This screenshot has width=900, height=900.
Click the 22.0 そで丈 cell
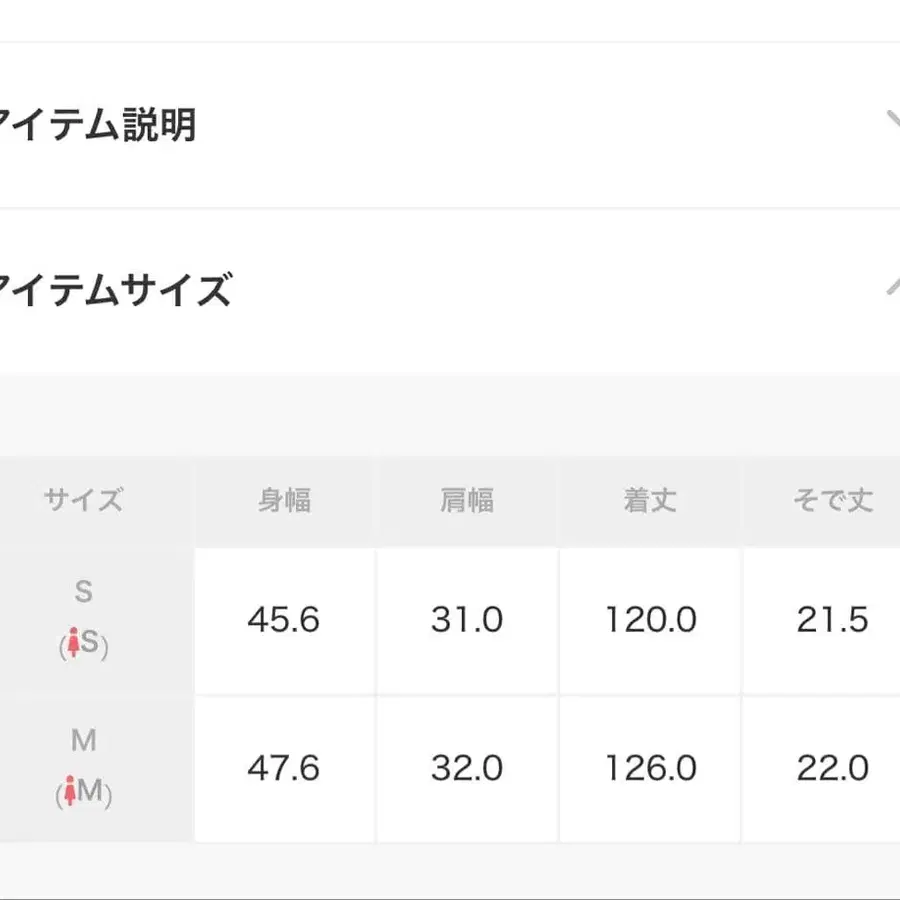(x=831, y=770)
